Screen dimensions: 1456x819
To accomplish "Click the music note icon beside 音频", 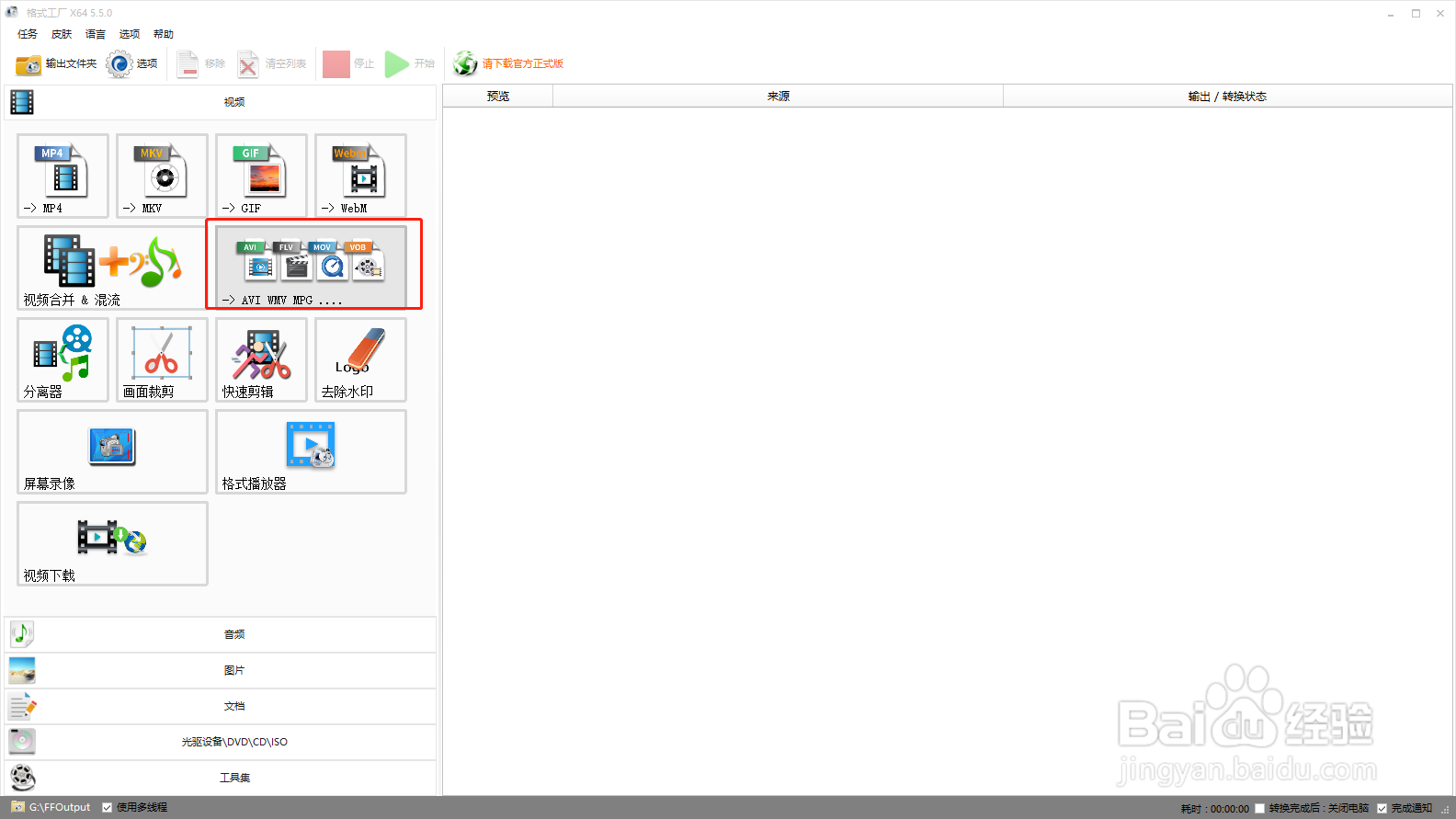I will (x=22, y=634).
